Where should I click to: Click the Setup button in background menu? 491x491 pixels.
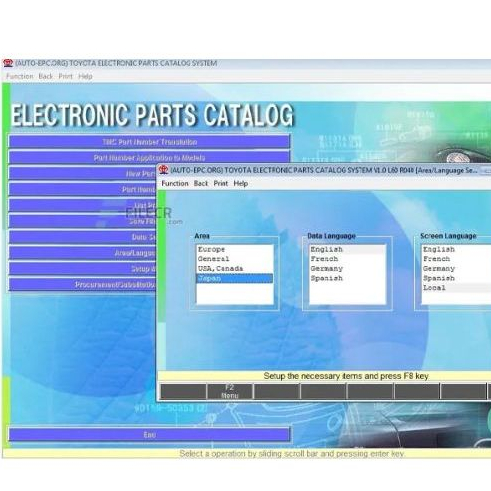click(82, 269)
